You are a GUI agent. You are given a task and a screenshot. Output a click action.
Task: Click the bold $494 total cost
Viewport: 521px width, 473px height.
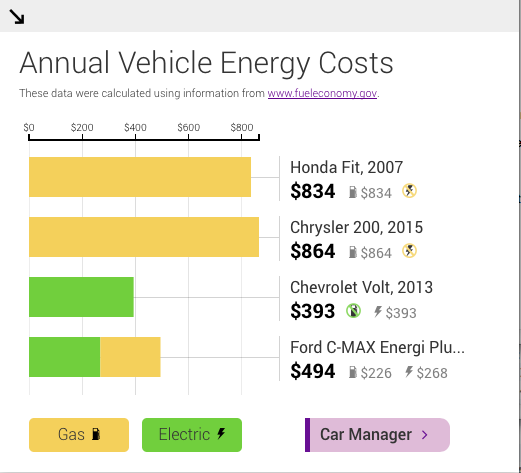click(313, 371)
